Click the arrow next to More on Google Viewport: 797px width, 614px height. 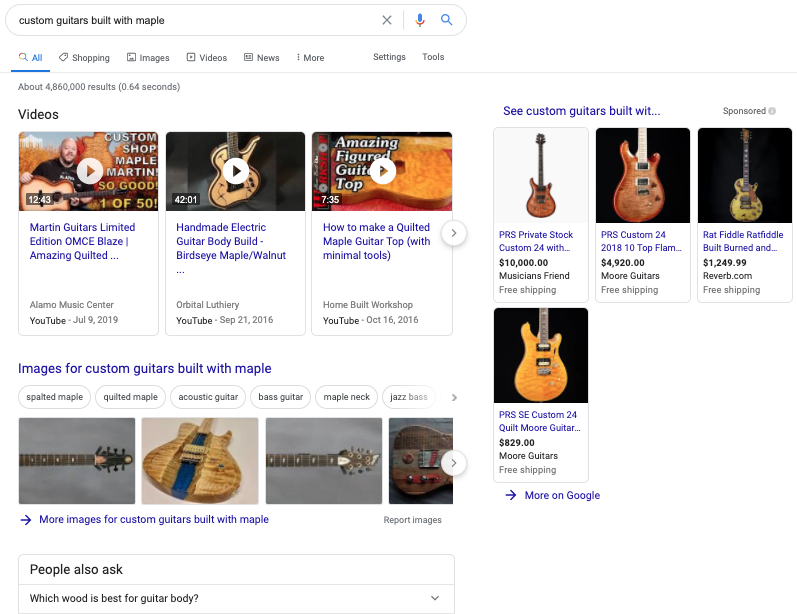(511, 495)
